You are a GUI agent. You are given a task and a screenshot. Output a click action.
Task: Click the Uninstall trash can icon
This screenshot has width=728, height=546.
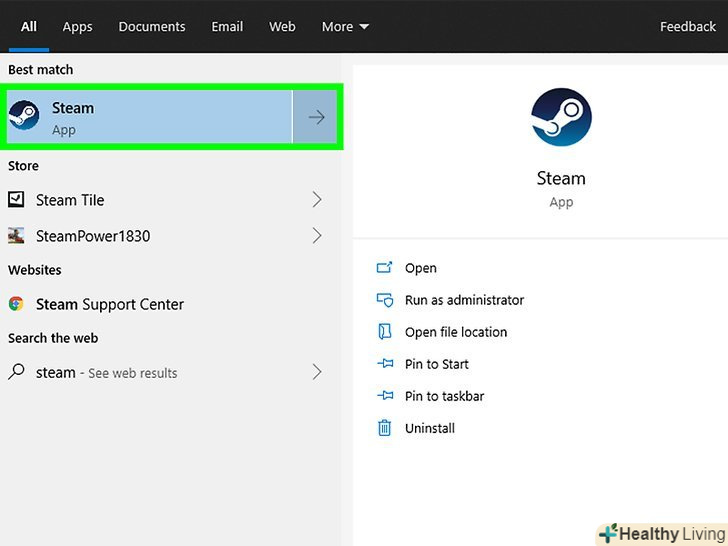pos(384,428)
